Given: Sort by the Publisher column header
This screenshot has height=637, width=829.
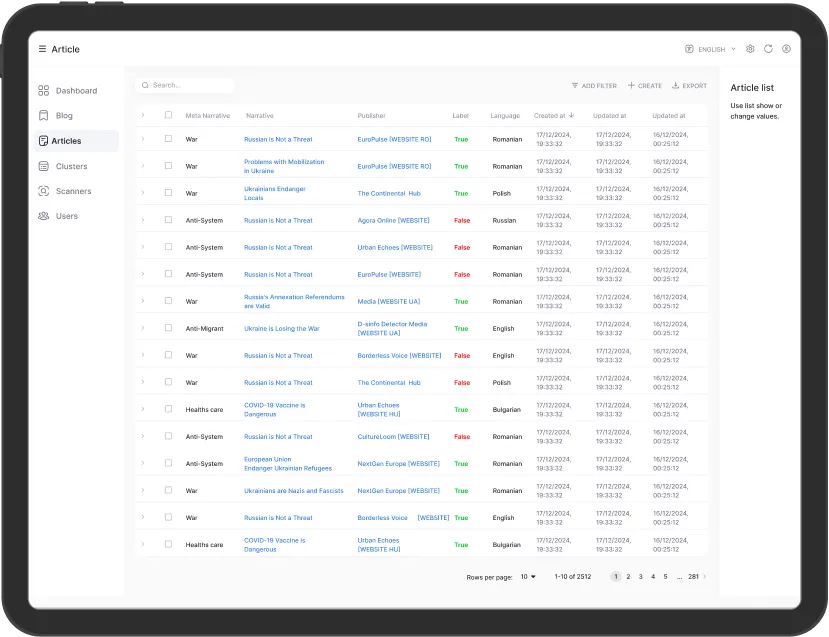Looking at the screenshot, I should [x=371, y=116].
